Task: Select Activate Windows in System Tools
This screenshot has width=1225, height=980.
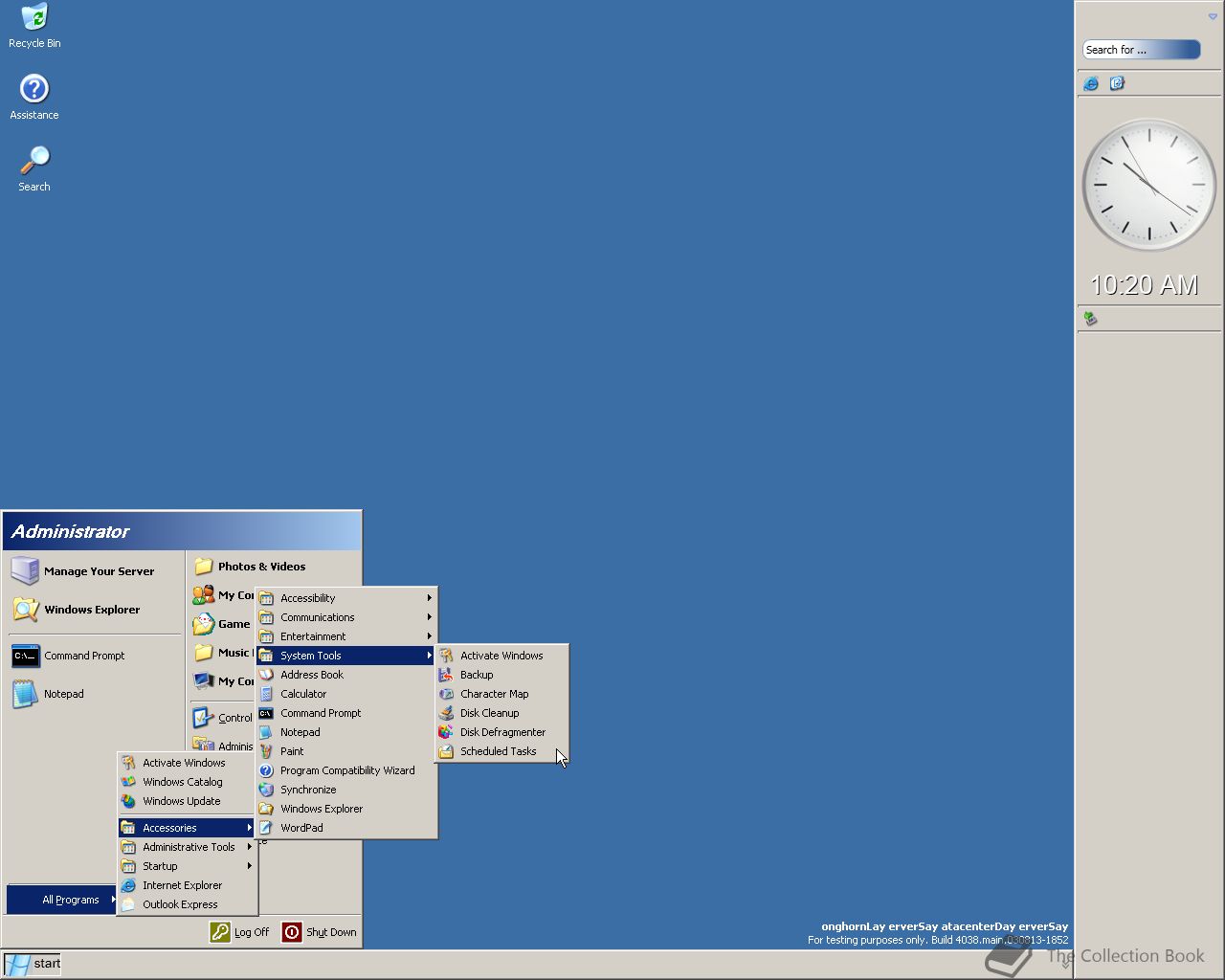Action: point(502,656)
